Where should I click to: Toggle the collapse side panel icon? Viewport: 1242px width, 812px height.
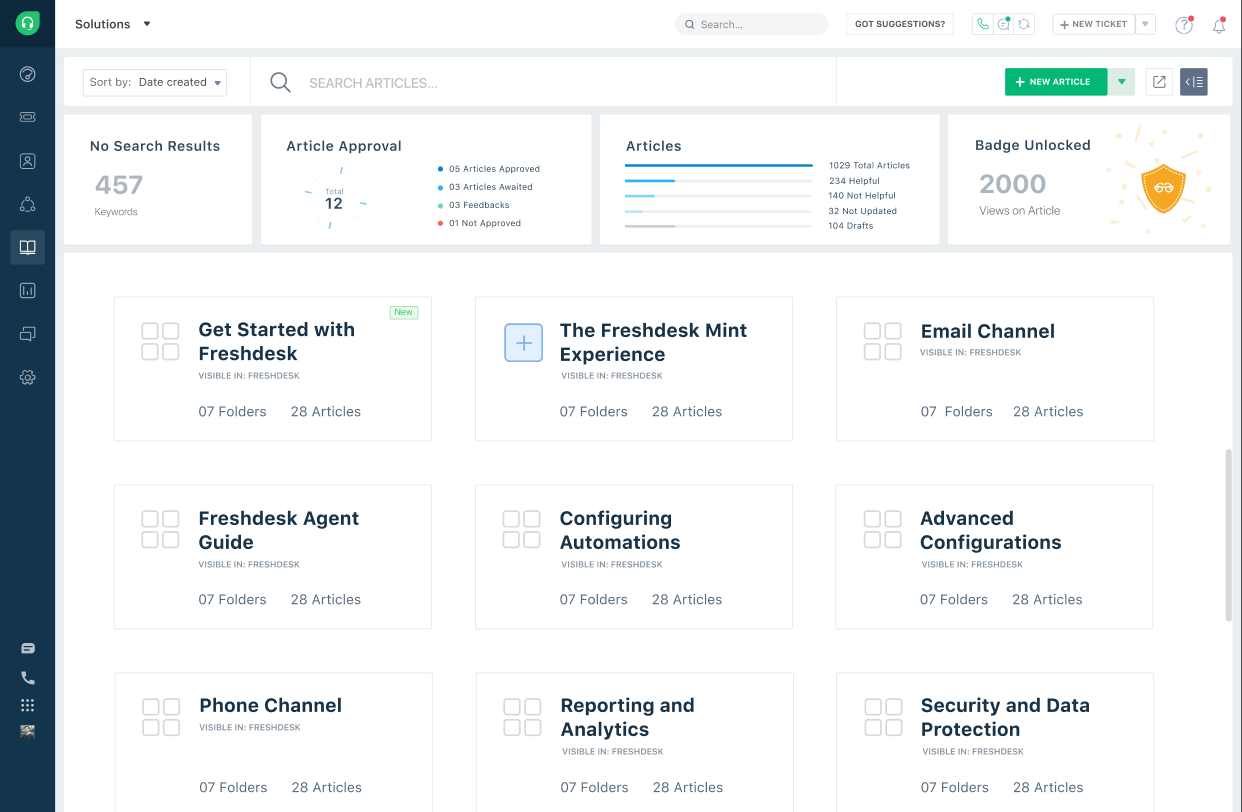[1194, 82]
